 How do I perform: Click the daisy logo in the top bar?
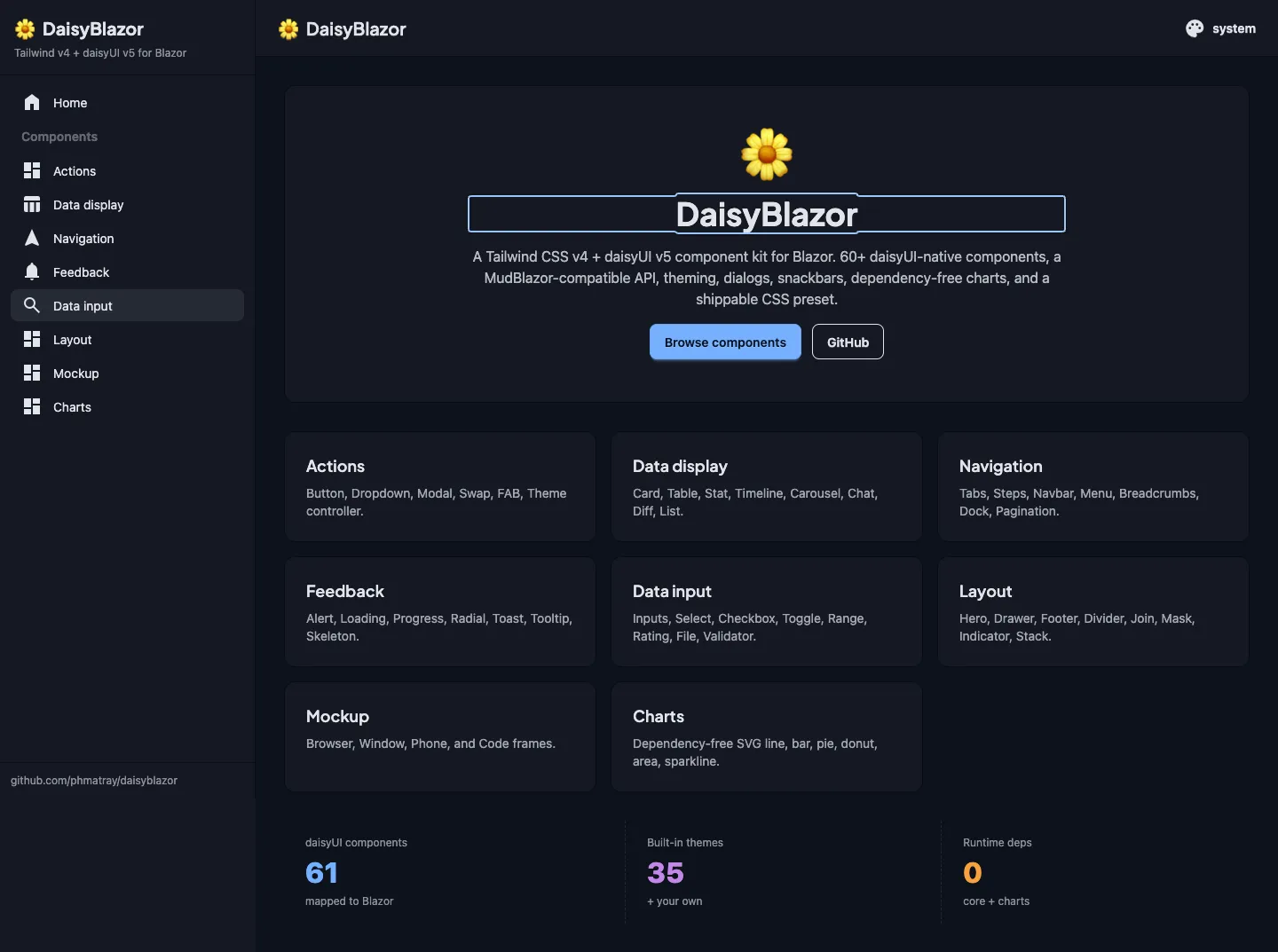click(288, 29)
